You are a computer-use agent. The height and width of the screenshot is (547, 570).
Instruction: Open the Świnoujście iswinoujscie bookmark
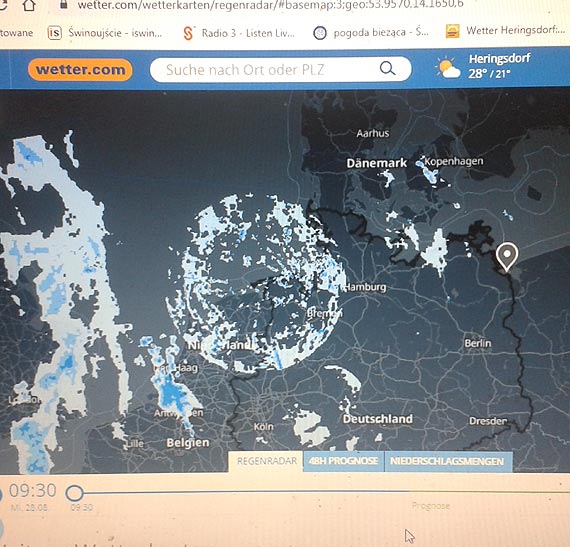tap(105, 33)
